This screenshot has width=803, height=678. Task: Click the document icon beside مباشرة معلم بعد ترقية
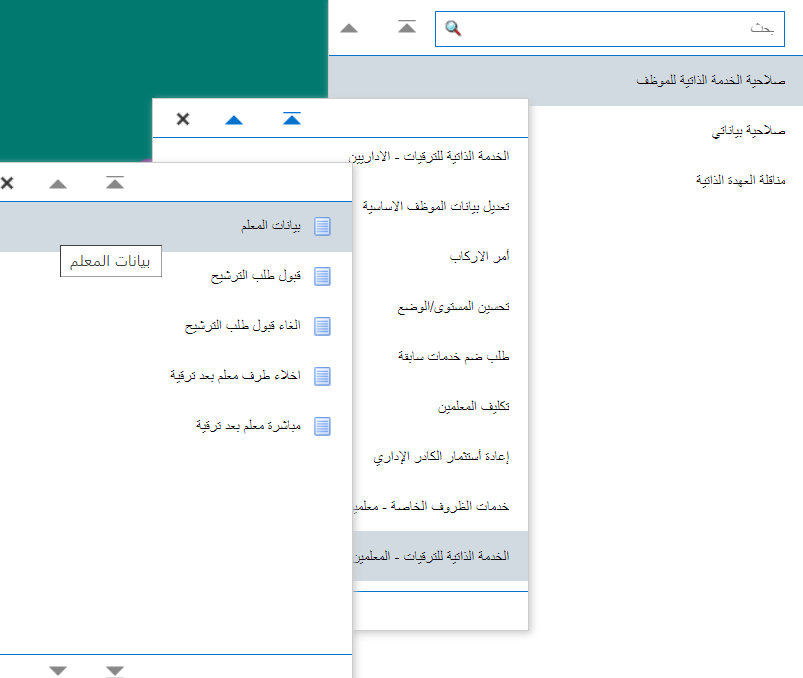pos(322,426)
